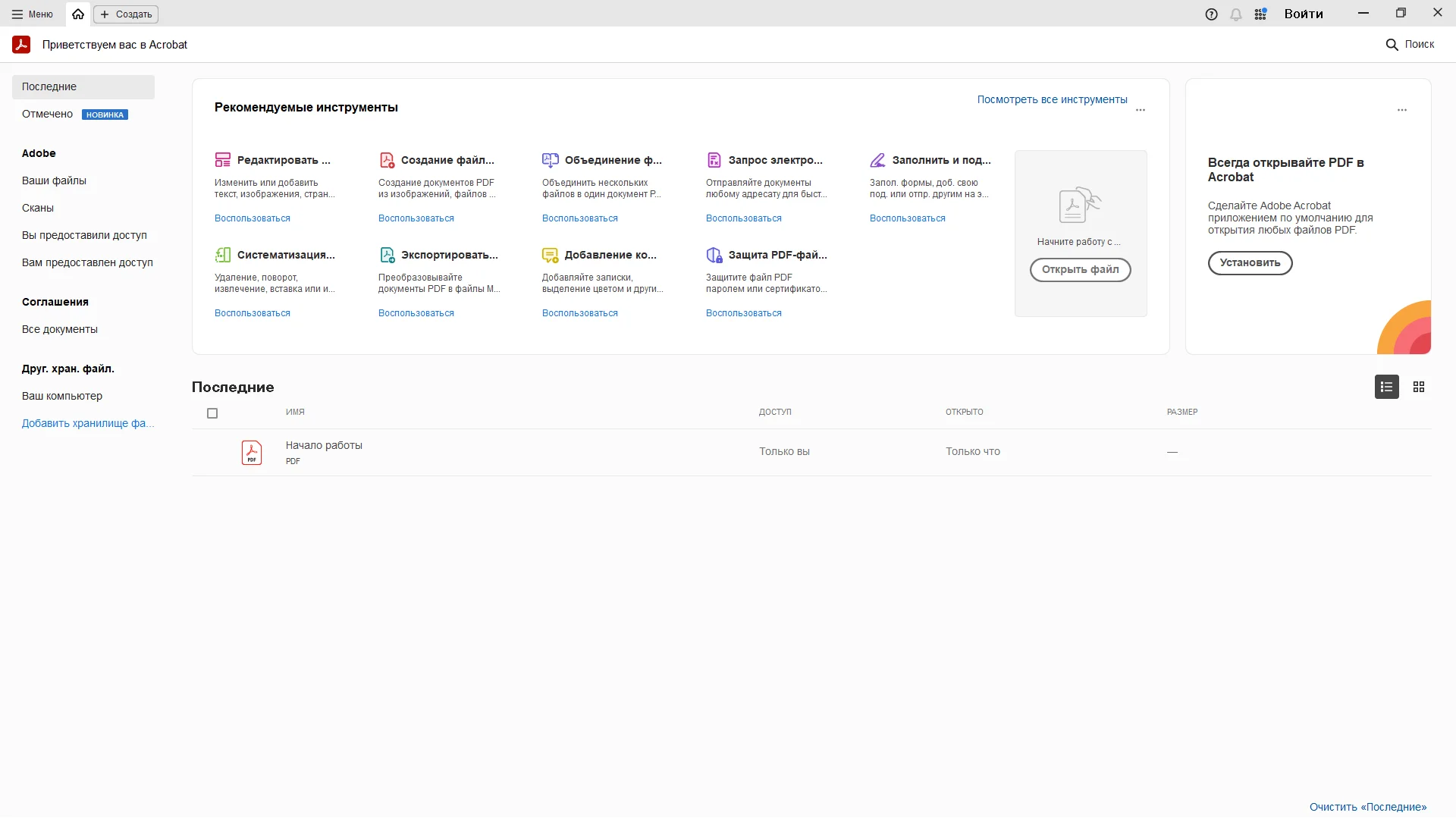1456x819 pixels.
Task: Switch to grid thumbnail view
Action: pos(1419,387)
